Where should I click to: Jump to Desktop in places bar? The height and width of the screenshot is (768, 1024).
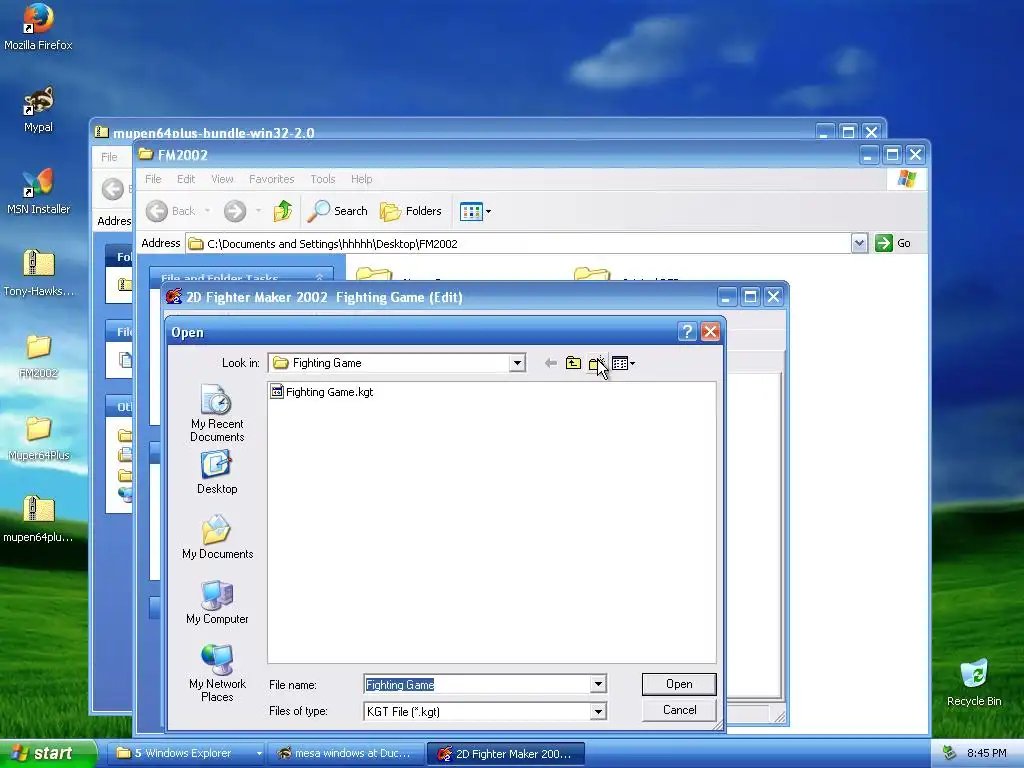(x=217, y=473)
